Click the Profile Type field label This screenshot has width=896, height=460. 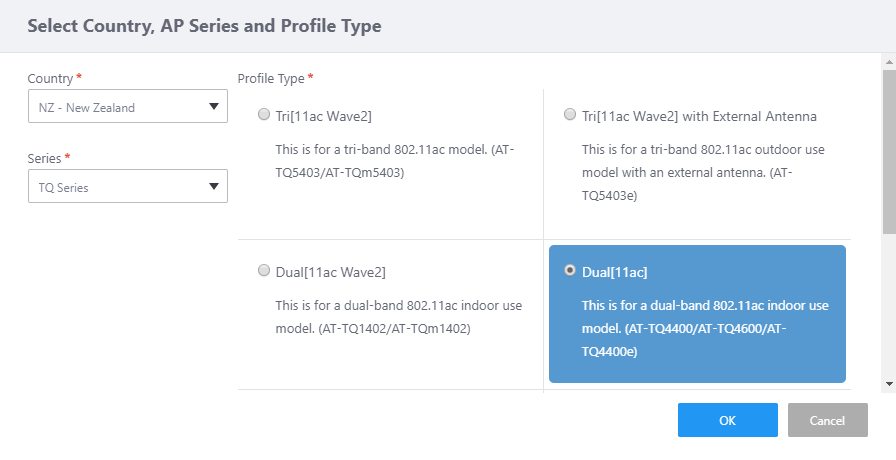pos(272,78)
